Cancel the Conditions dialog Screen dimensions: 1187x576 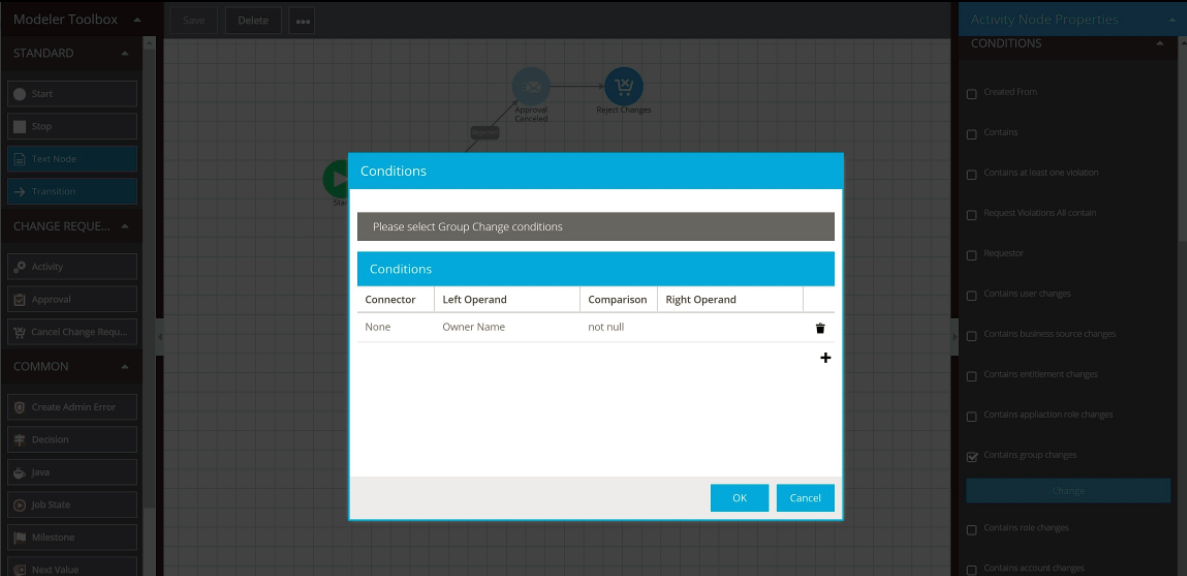pyautogui.click(x=805, y=498)
